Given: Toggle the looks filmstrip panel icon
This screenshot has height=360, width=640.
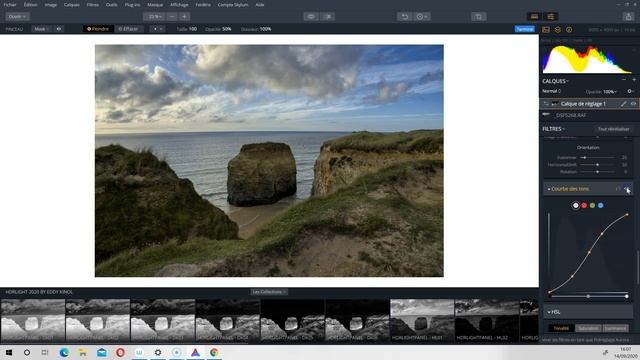Looking at the screenshot, I should pyautogui.click(x=534, y=17).
